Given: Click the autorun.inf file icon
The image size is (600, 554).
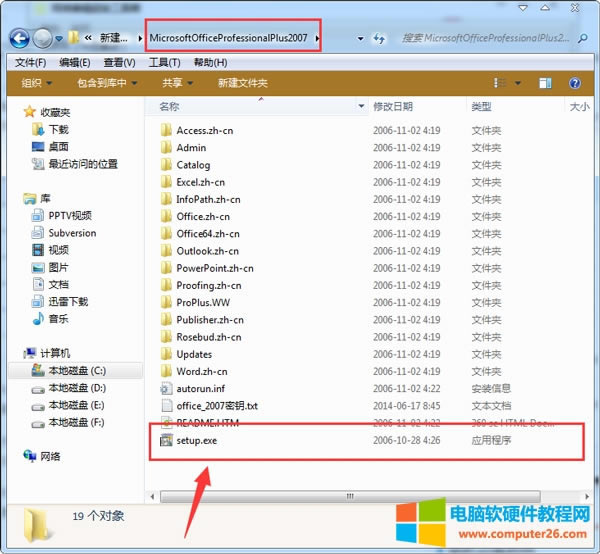Looking at the screenshot, I should (166, 388).
